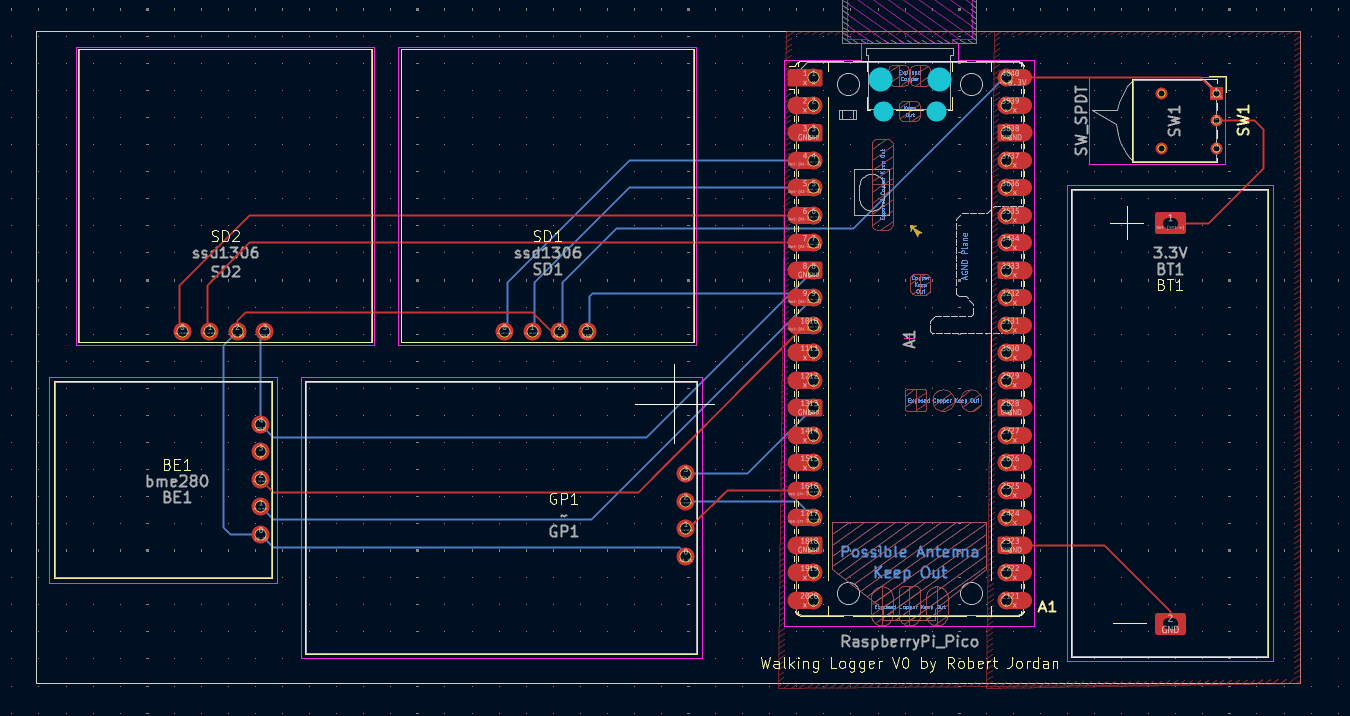This screenshot has height=716, width=1350.
Task: Select Pico pad 40 on the right row
Action: [1013, 77]
